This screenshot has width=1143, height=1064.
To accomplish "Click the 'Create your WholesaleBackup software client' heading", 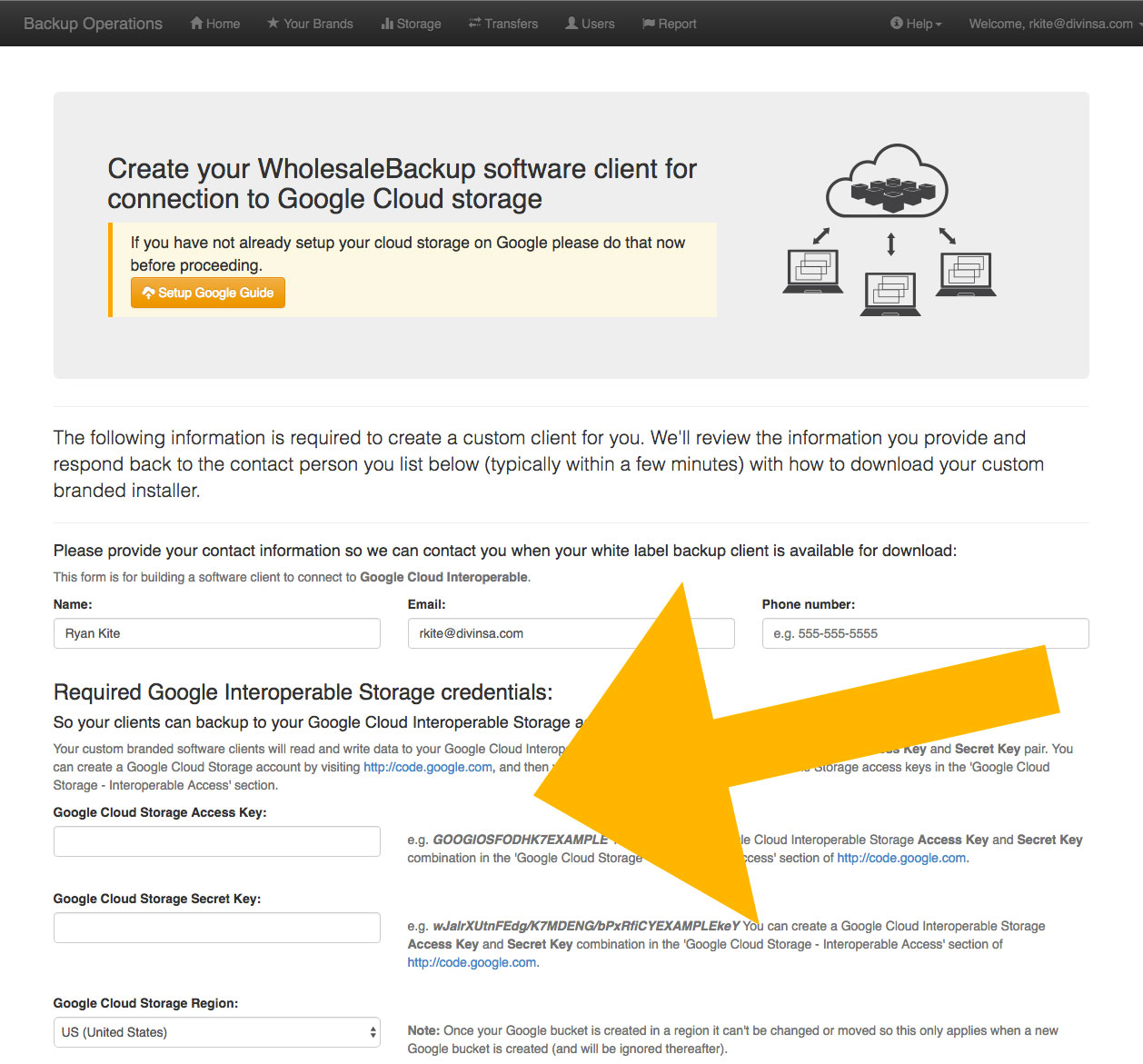I will [403, 184].
